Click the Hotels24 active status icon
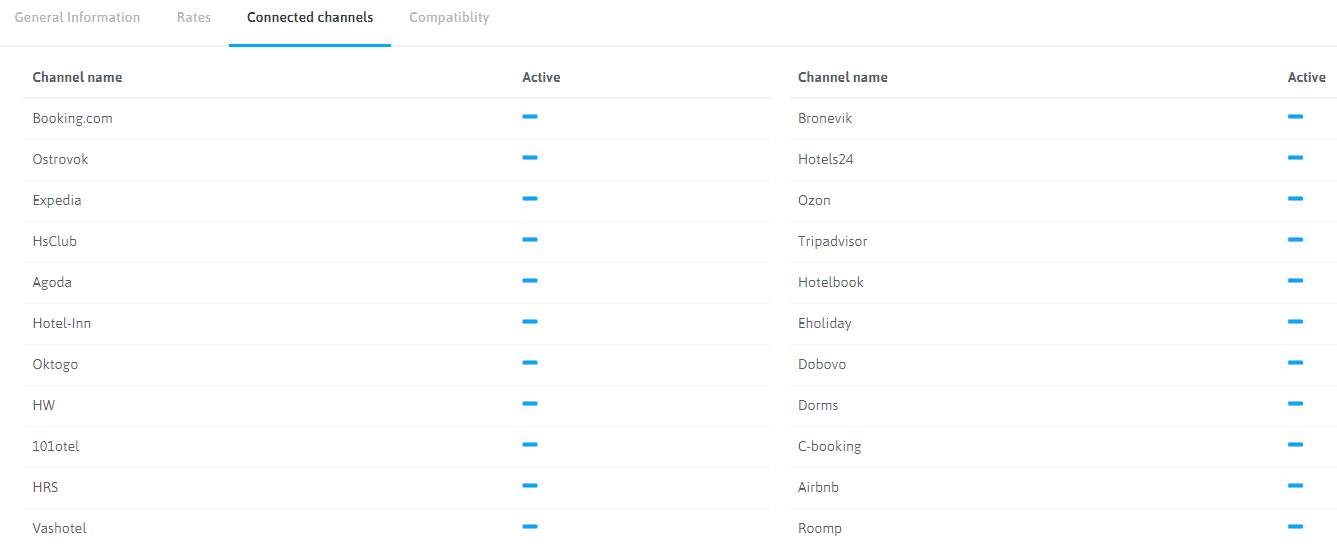This screenshot has width=1337, height=556. pyautogui.click(x=1295, y=158)
